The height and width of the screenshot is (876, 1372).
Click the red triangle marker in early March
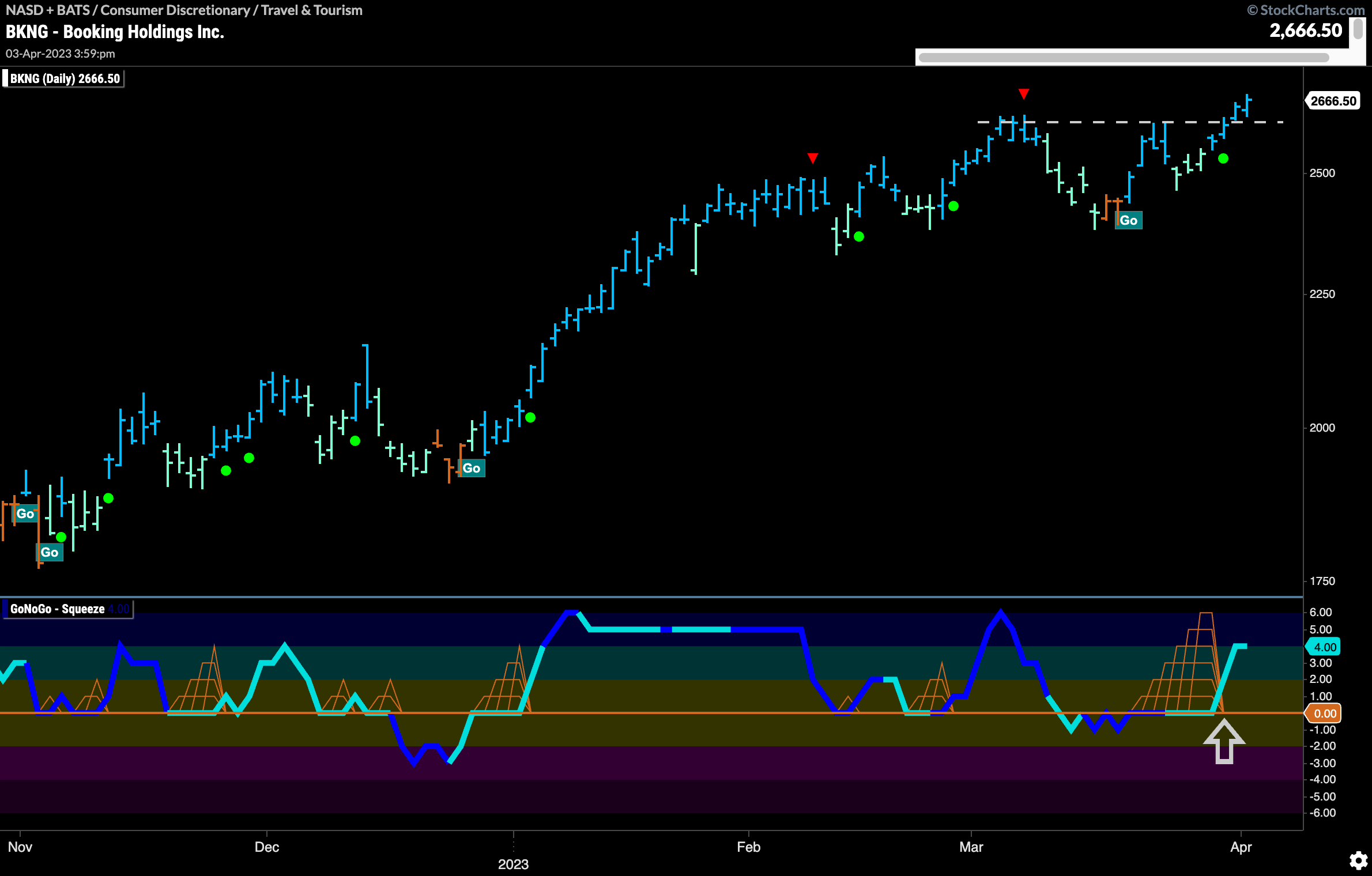(x=1023, y=94)
